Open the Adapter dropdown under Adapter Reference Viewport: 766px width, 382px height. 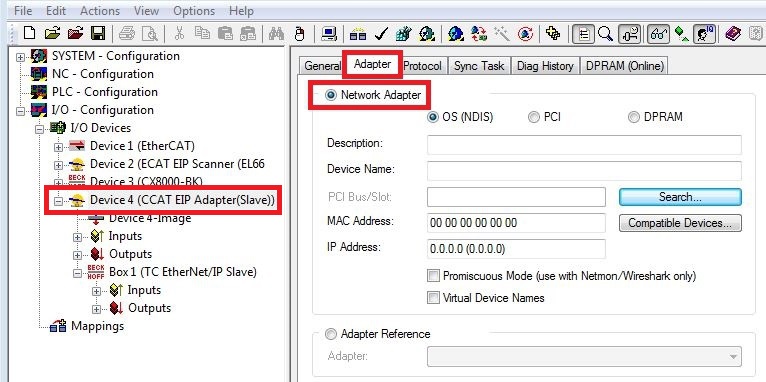[584, 356]
